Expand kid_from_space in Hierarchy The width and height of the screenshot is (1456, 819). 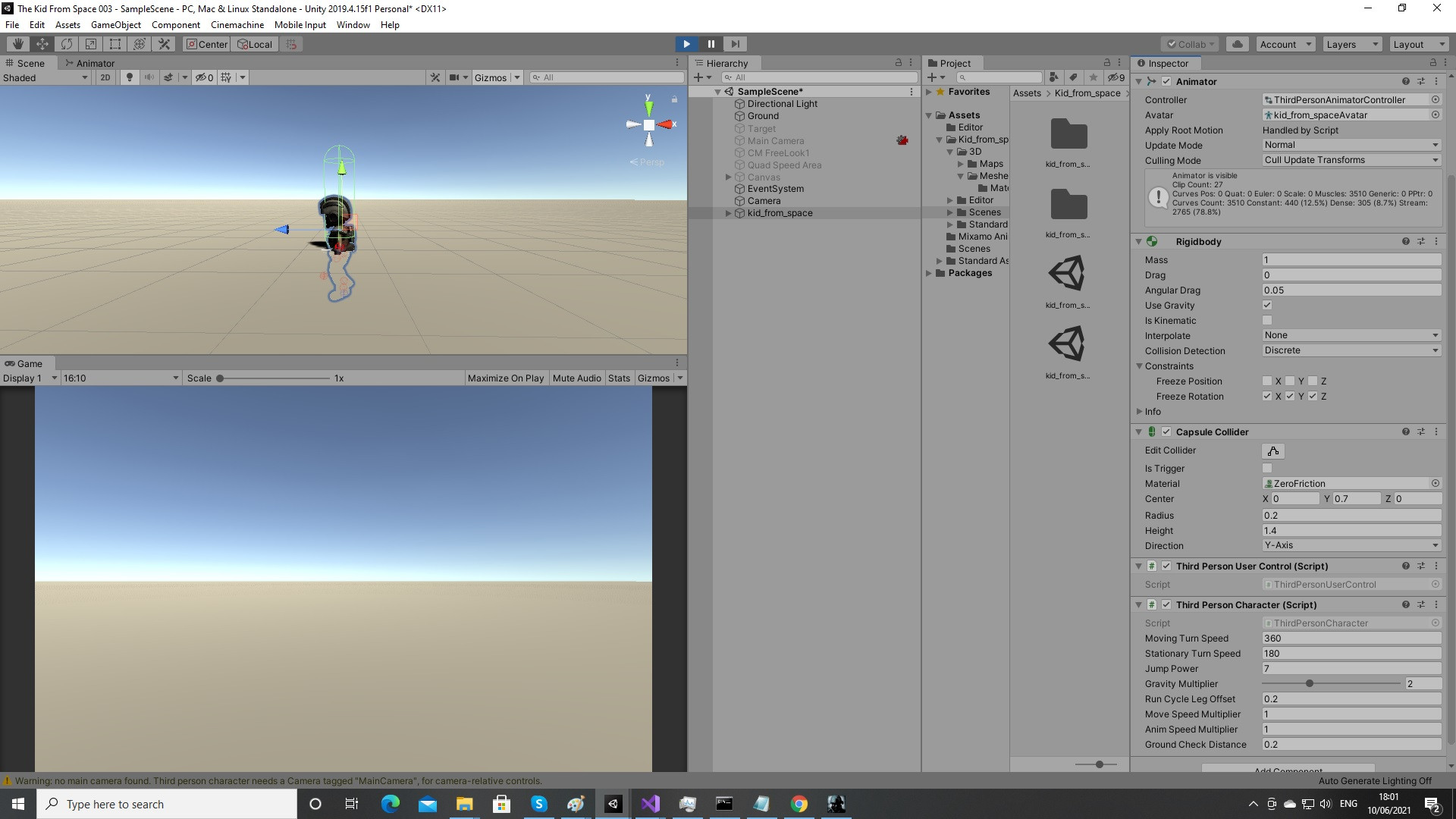(x=729, y=213)
